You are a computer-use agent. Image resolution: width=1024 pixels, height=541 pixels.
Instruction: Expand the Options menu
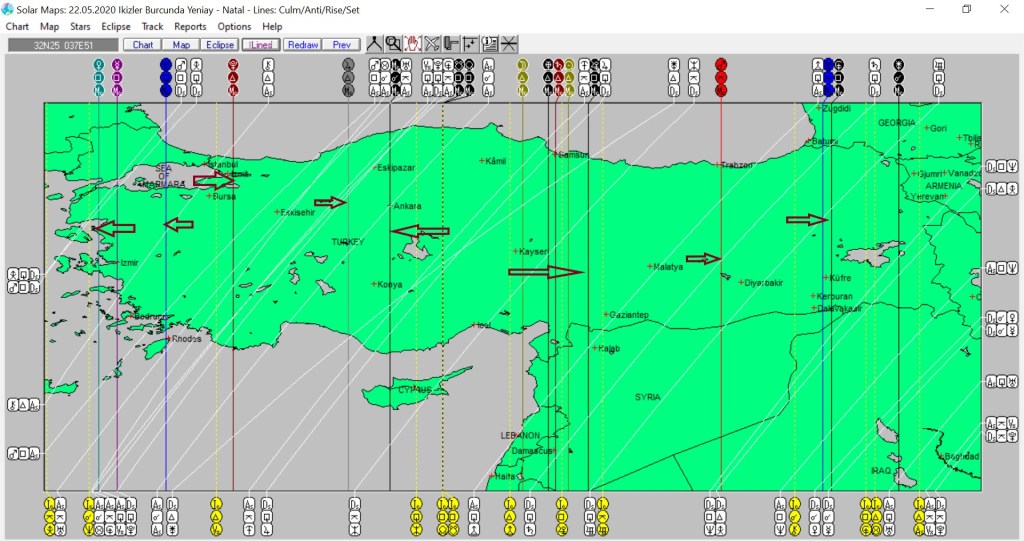(x=234, y=26)
